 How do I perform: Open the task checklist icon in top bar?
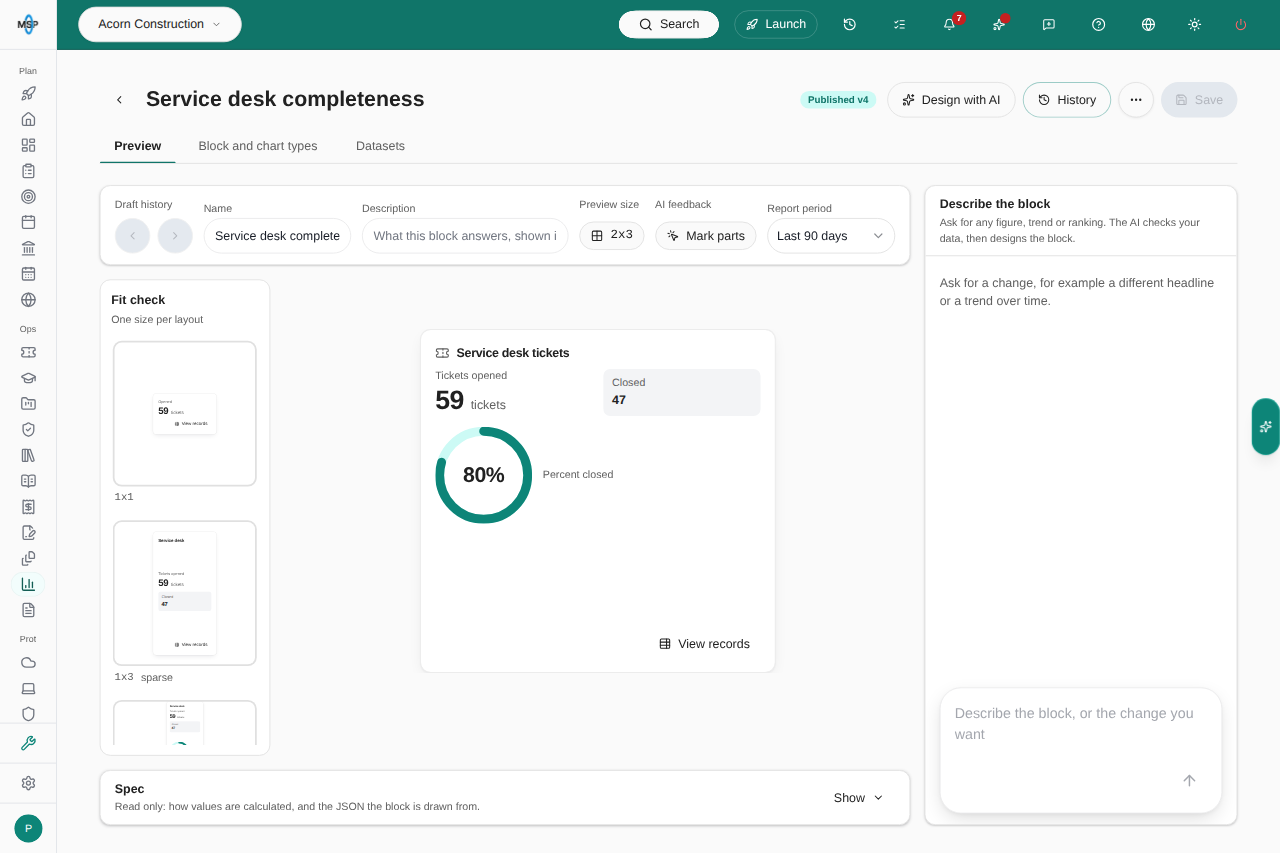click(899, 24)
